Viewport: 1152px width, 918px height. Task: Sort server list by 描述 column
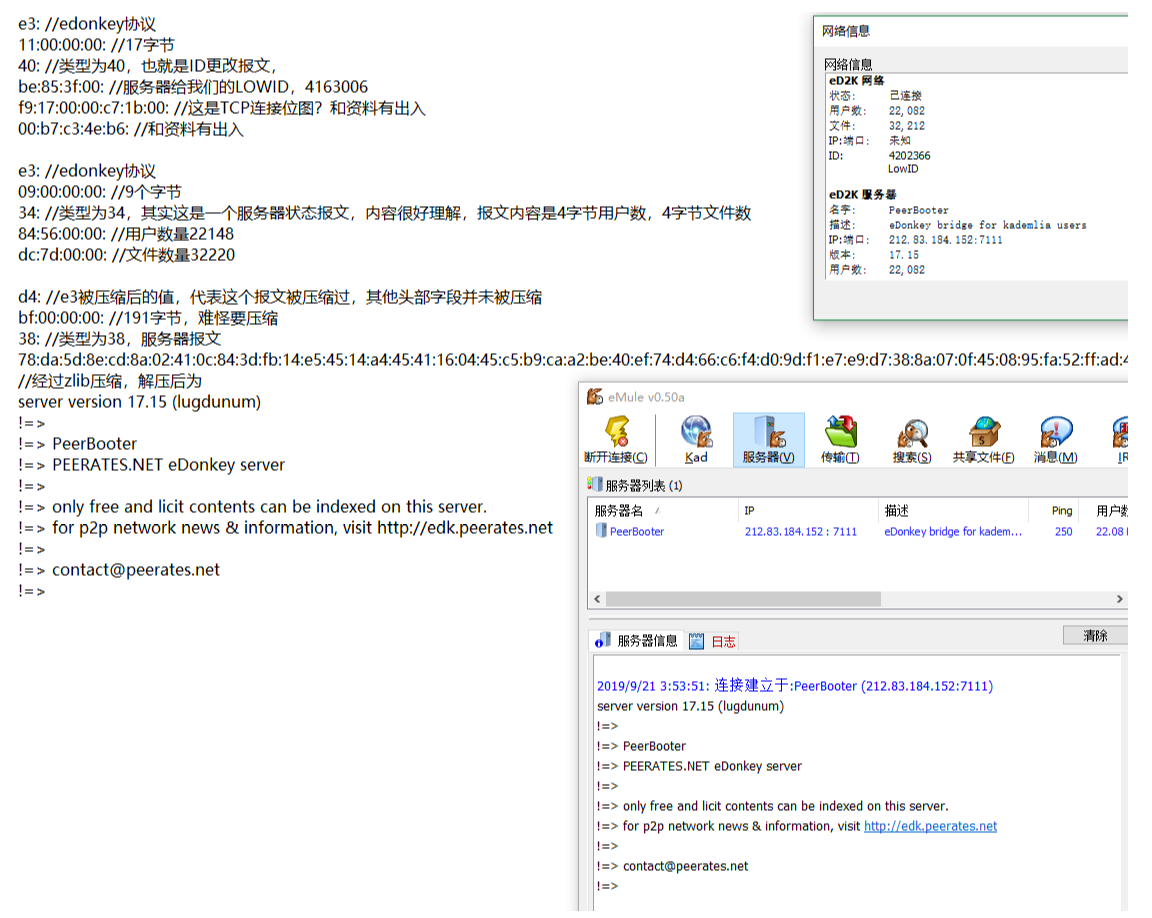click(953, 510)
